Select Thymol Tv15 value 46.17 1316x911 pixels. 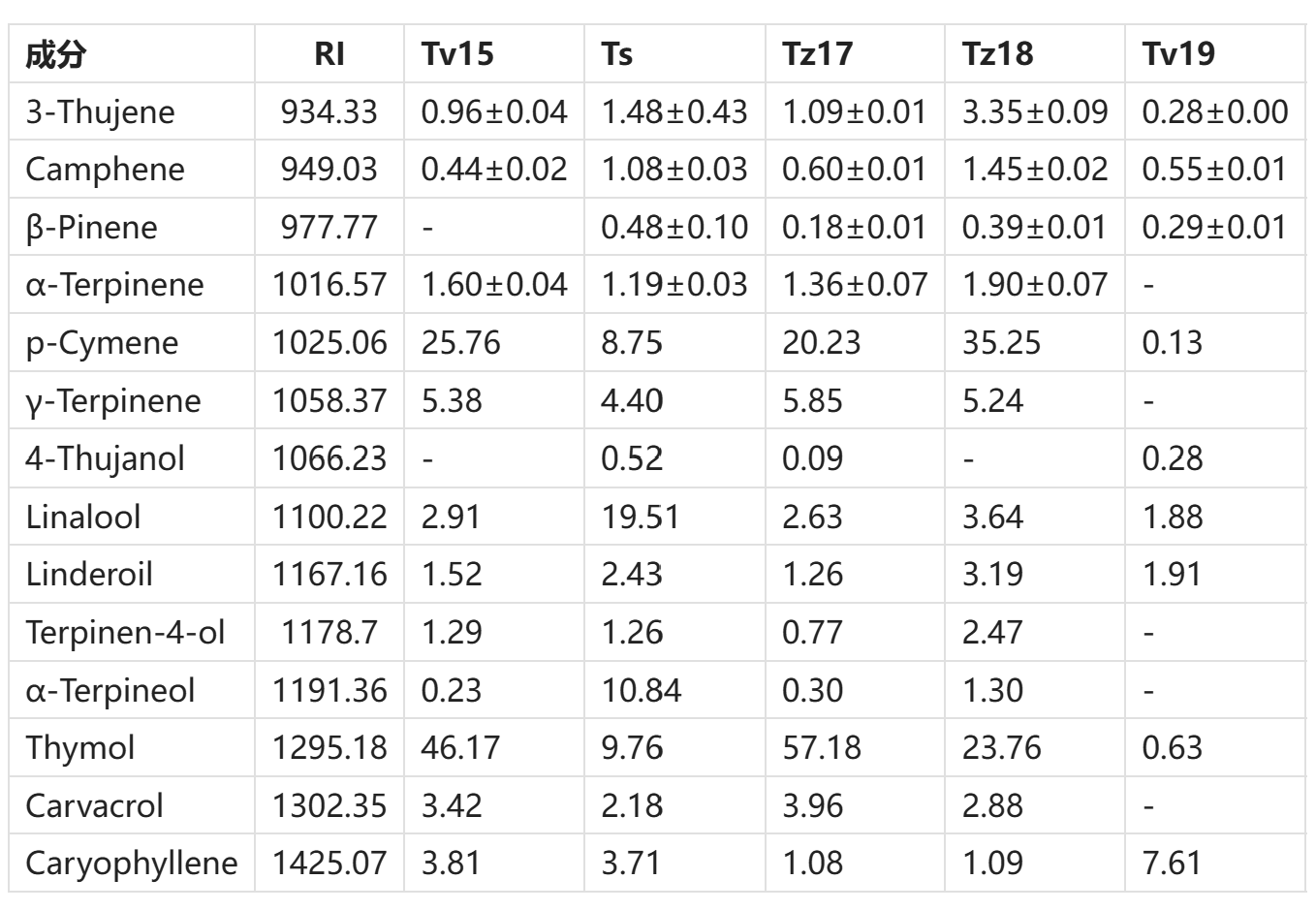point(460,748)
